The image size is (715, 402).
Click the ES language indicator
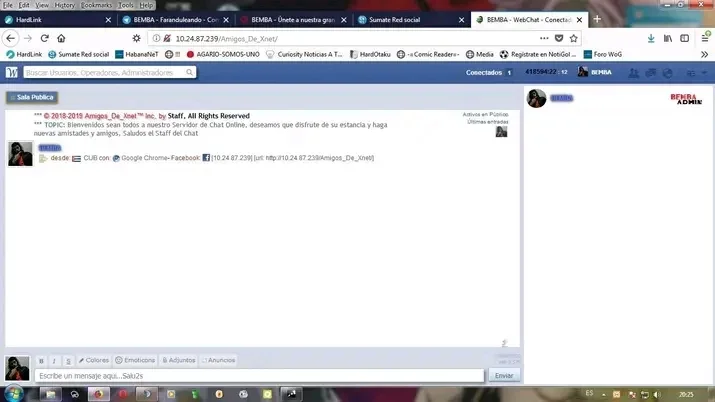tap(589, 393)
